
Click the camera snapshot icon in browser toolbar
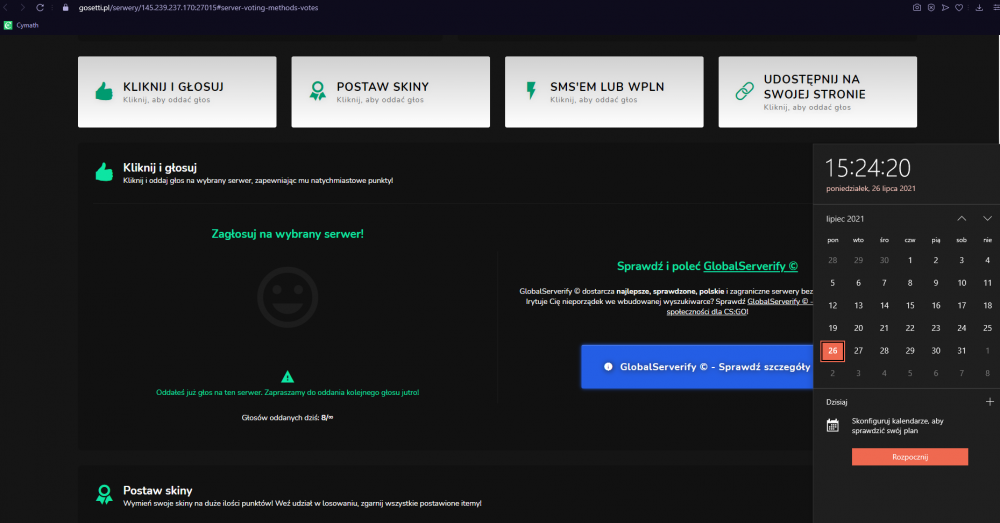click(x=916, y=8)
